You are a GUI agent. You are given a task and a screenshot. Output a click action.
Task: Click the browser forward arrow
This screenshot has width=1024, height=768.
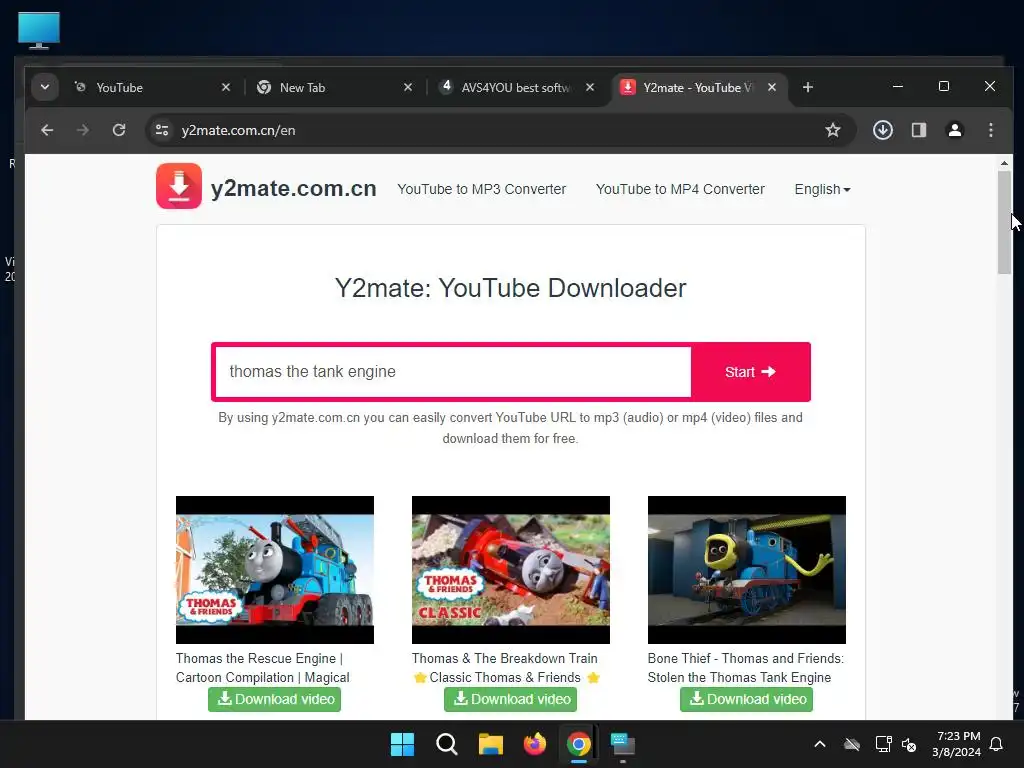[x=82, y=130]
